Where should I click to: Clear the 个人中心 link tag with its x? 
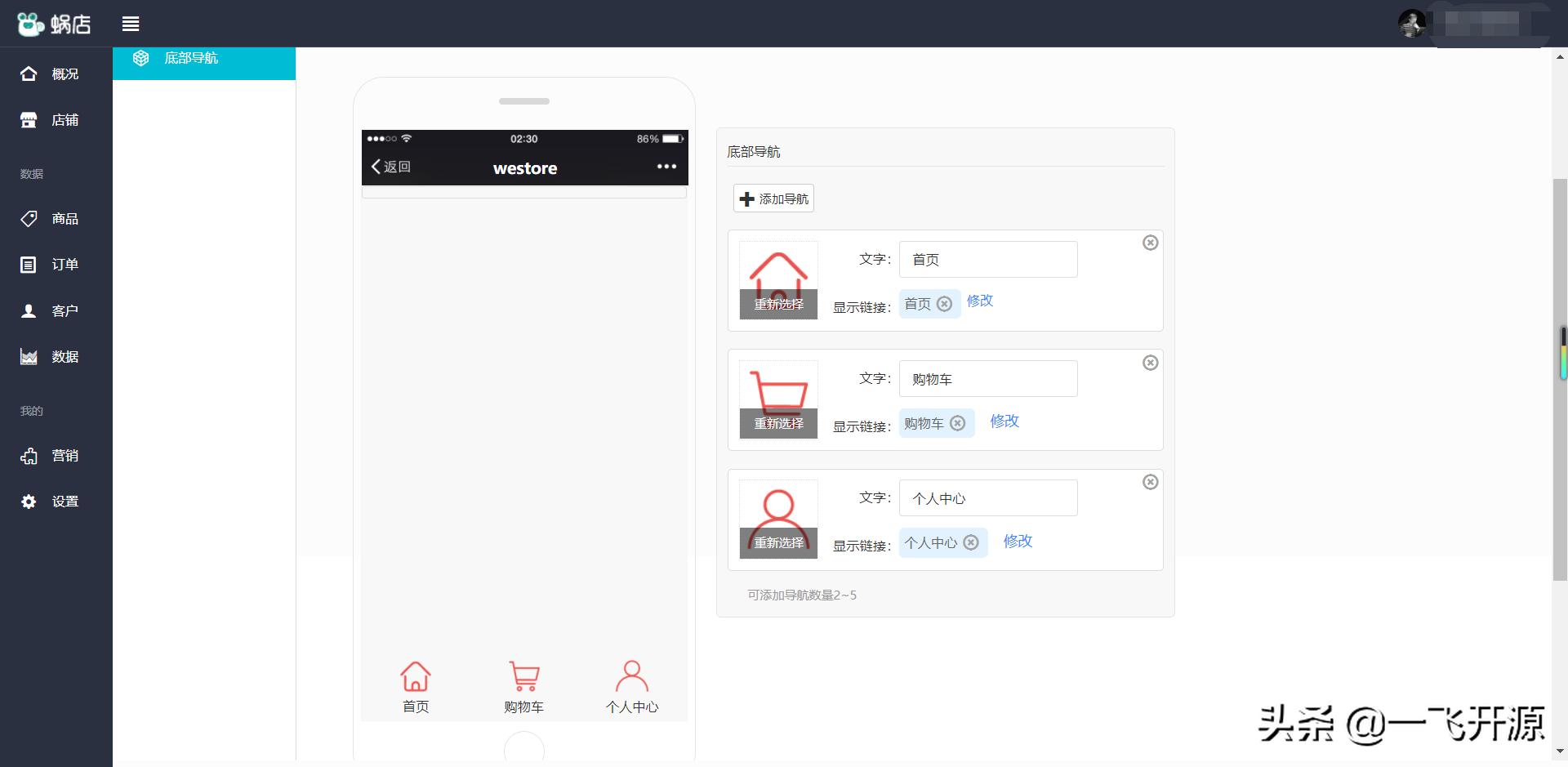970,542
